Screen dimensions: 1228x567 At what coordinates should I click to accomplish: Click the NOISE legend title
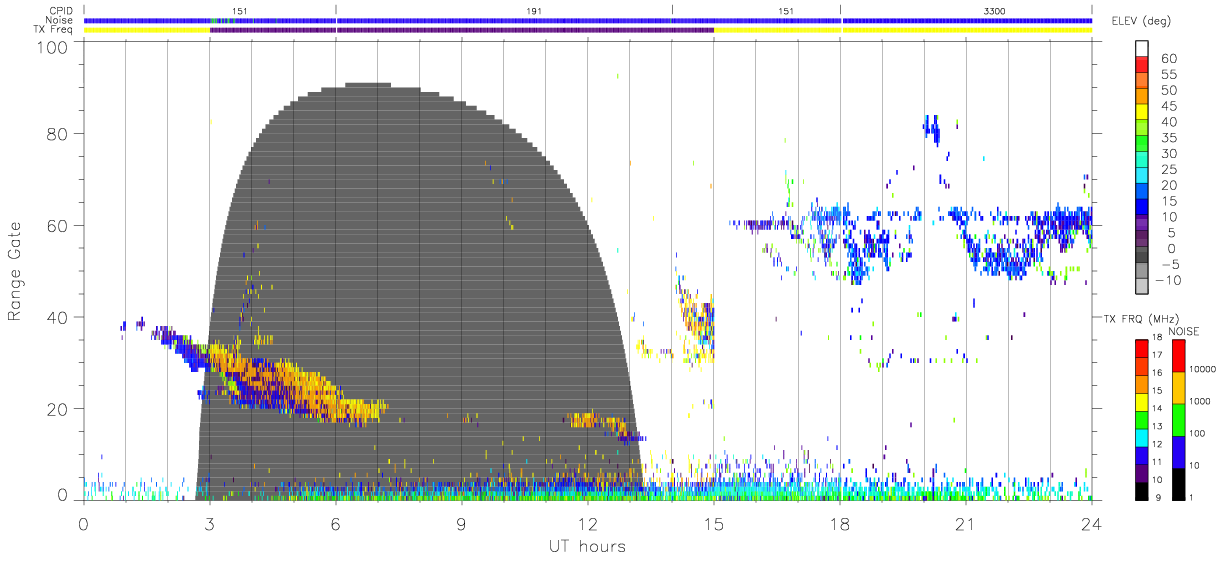[1183, 331]
